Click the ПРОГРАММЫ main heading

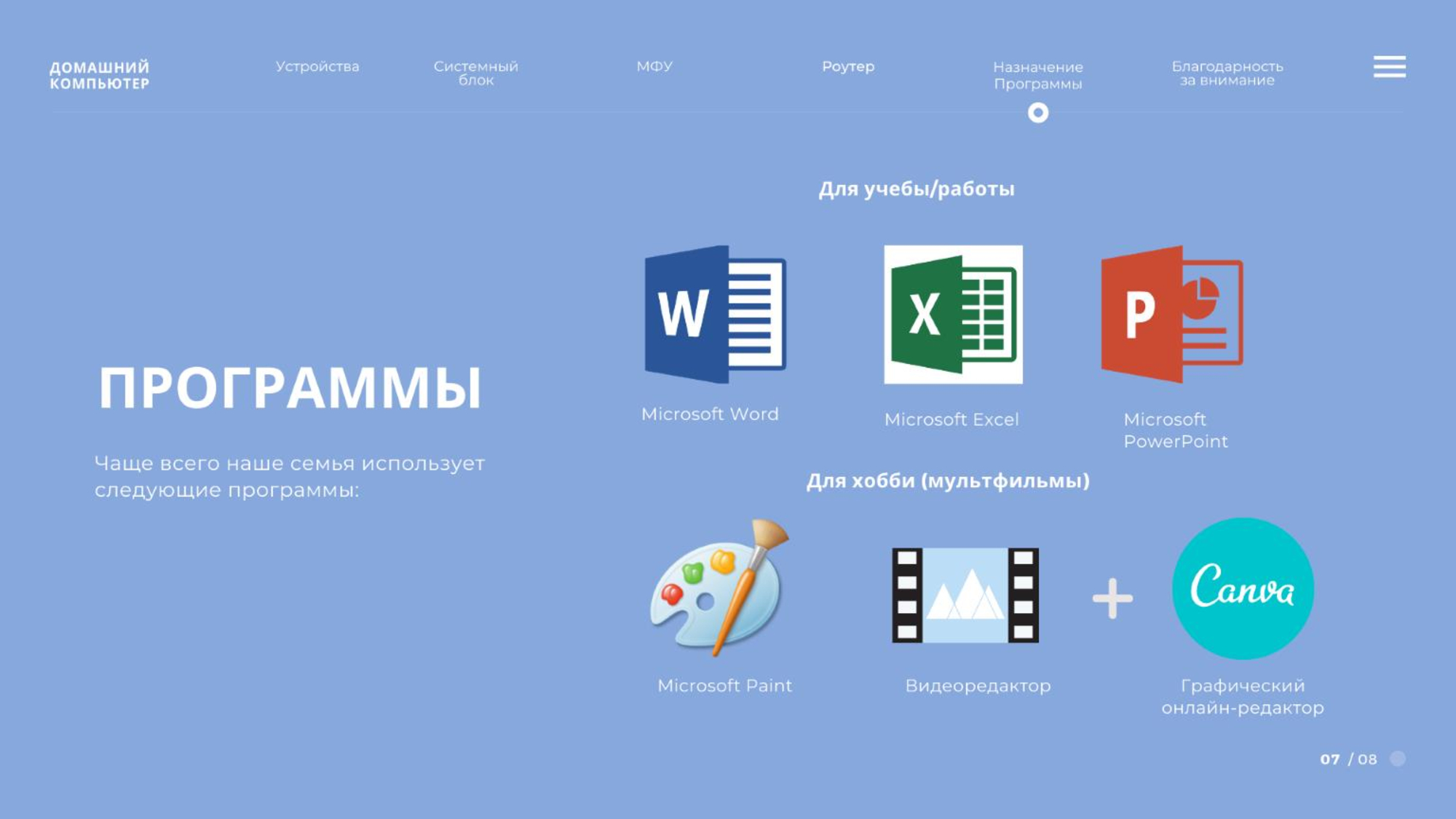[290, 387]
